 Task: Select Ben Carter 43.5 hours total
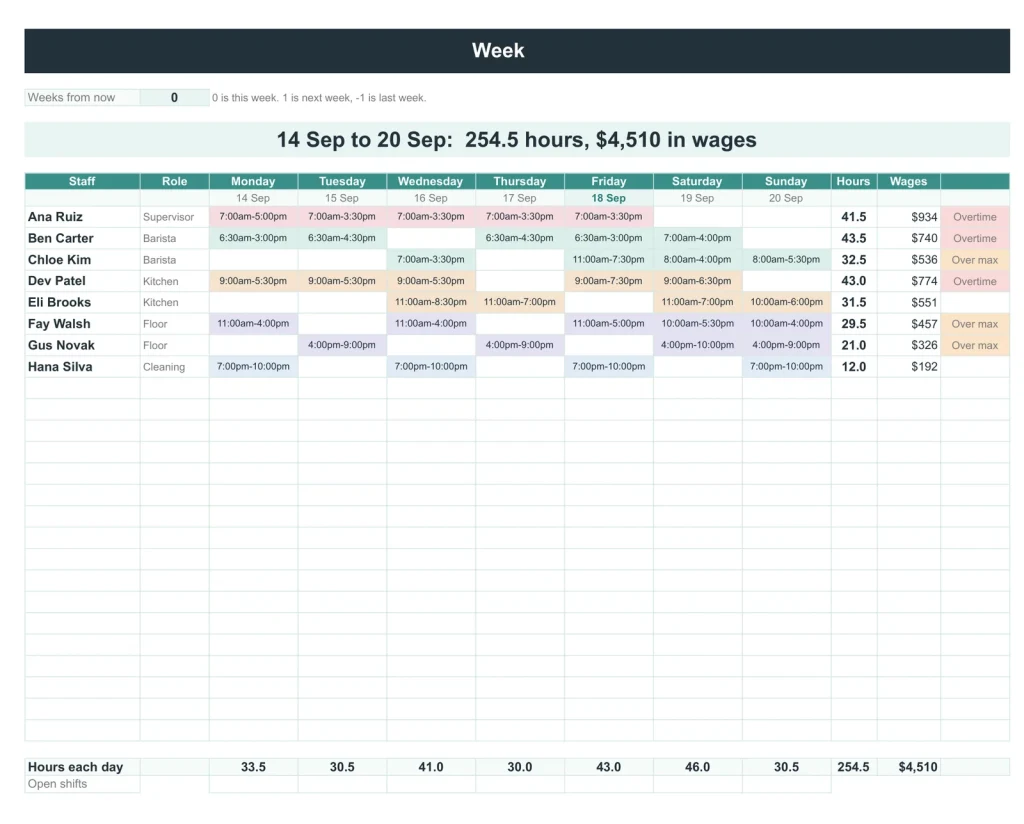tap(854, 238)
